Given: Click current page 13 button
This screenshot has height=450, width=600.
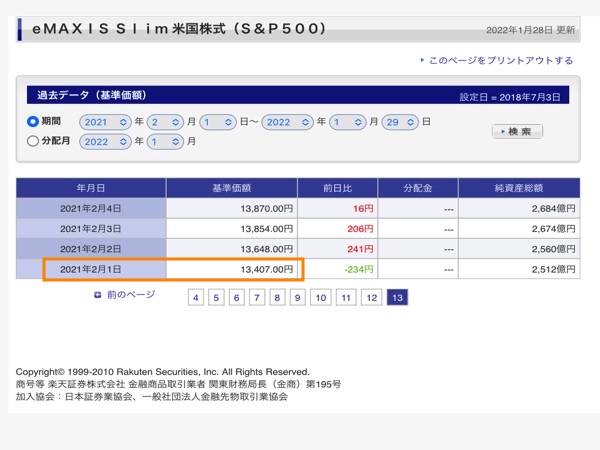Looking at the screenshot, I should click(397, 297).
